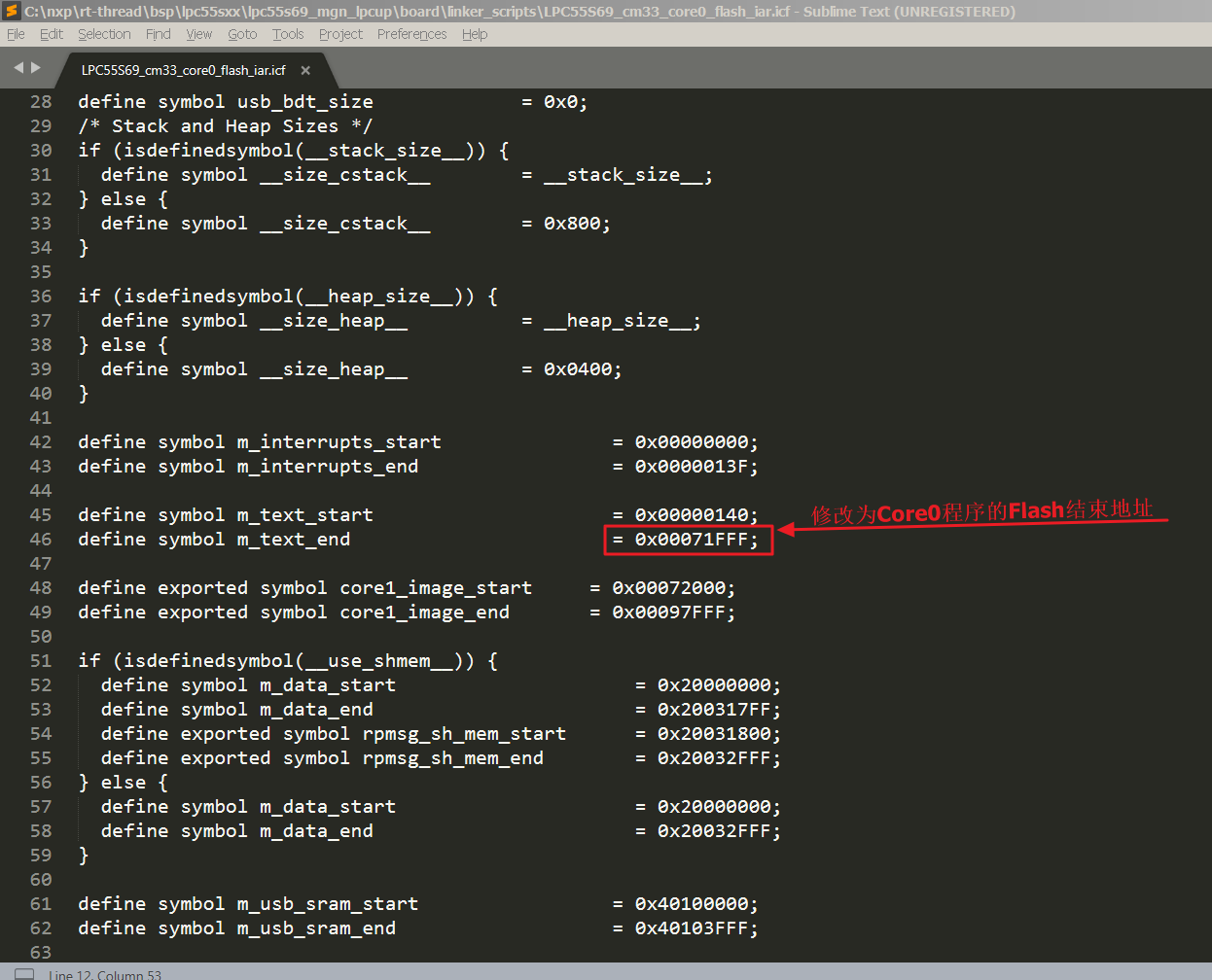The width and height of the screenshot is (1212, 980).
Task: Open the Goto menu
Action: 242,34
